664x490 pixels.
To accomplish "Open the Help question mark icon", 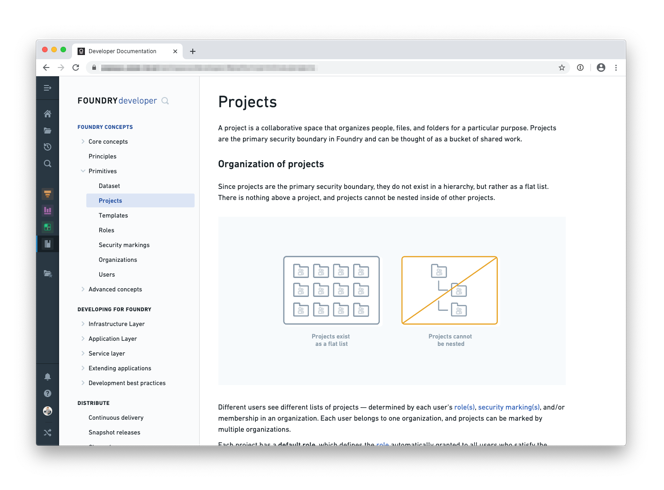I will pos(47,393).
